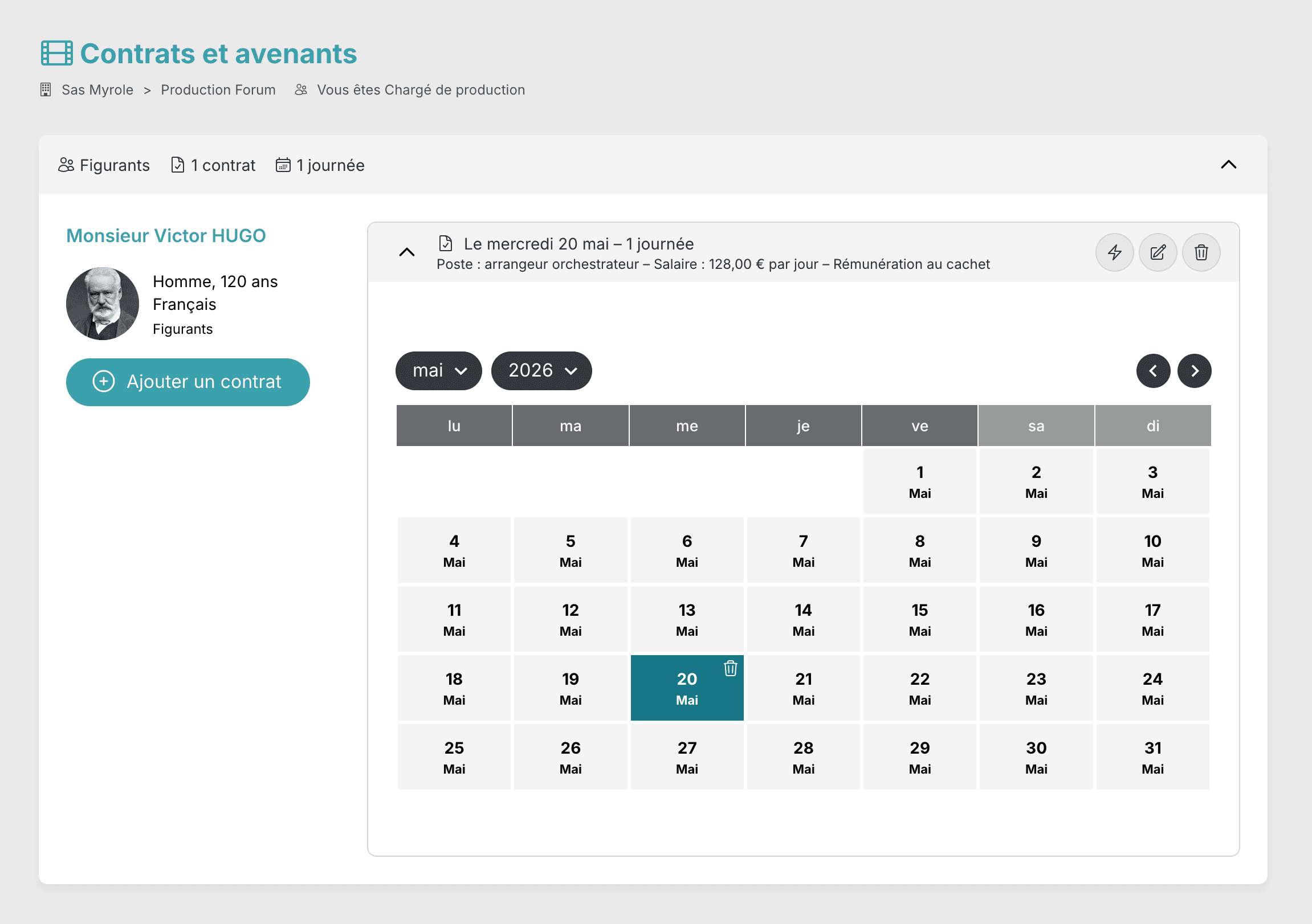This screenshot has height=924, width=1312.
Task: Open Monsieur Victor HUGO profile link
Action: point(166,236)
